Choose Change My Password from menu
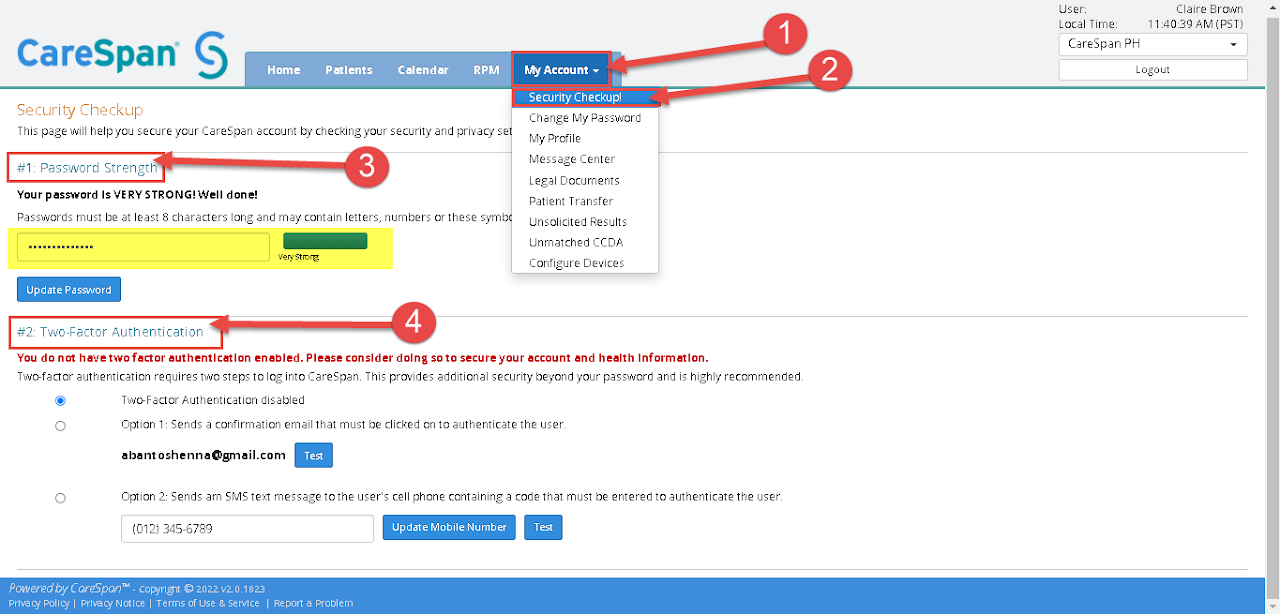This screenshot has width=1280, height=614. [585, 118]
